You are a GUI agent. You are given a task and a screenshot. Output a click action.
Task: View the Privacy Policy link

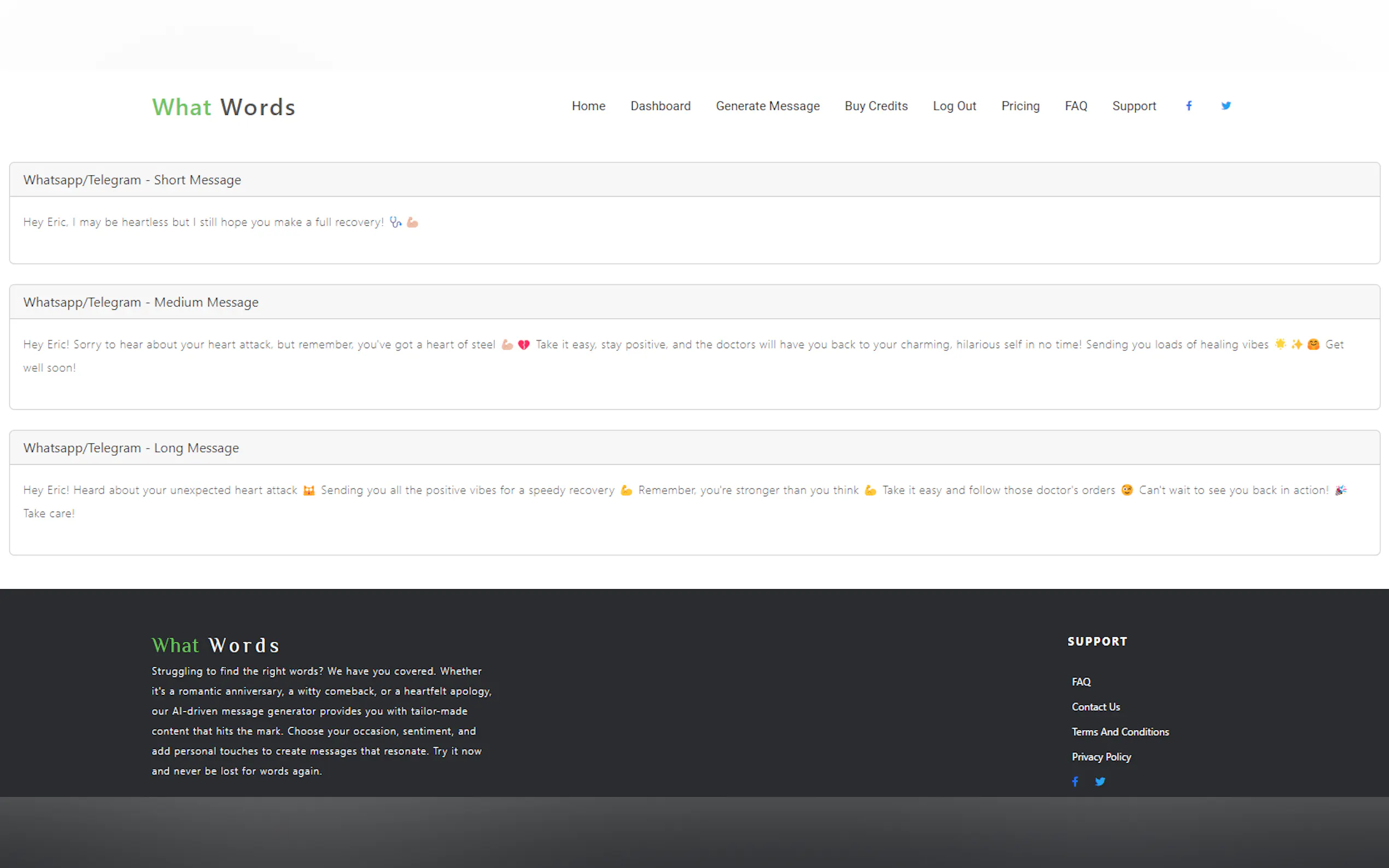pyautogui.click(x=1101, y=756)
